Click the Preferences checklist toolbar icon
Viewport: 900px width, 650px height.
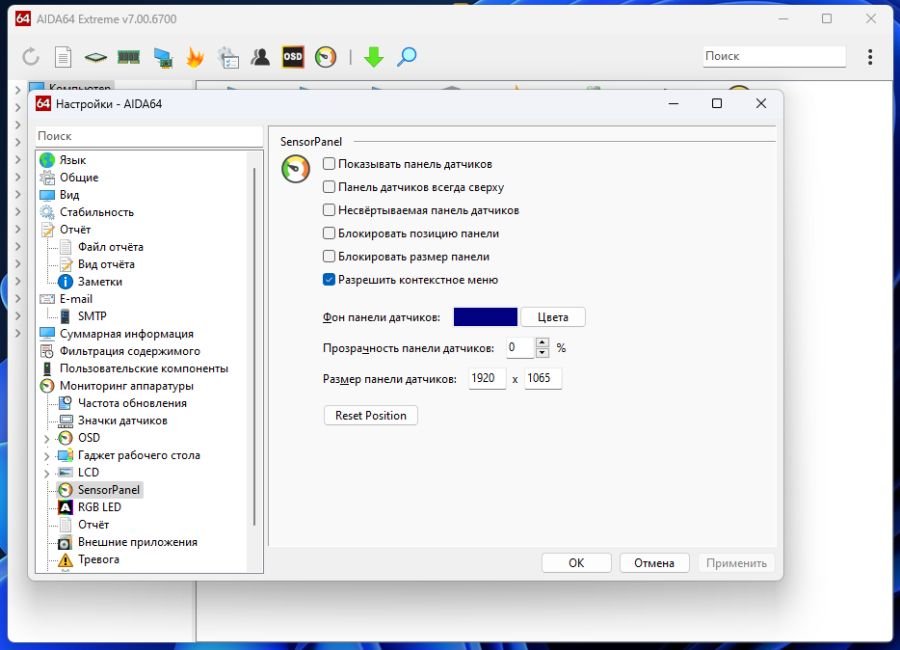[228, 57]
